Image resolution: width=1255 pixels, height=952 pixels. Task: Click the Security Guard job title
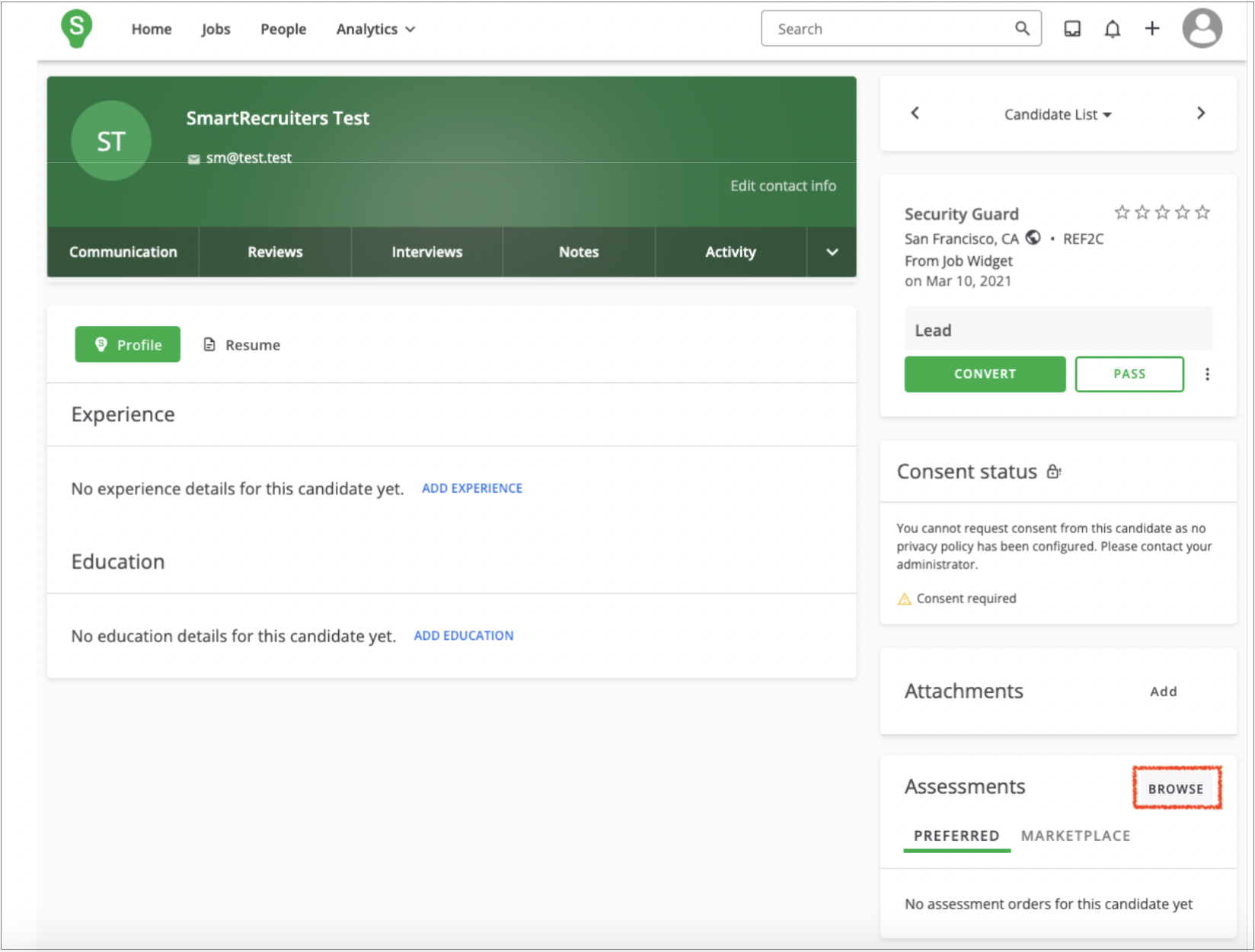click(961, 214)
